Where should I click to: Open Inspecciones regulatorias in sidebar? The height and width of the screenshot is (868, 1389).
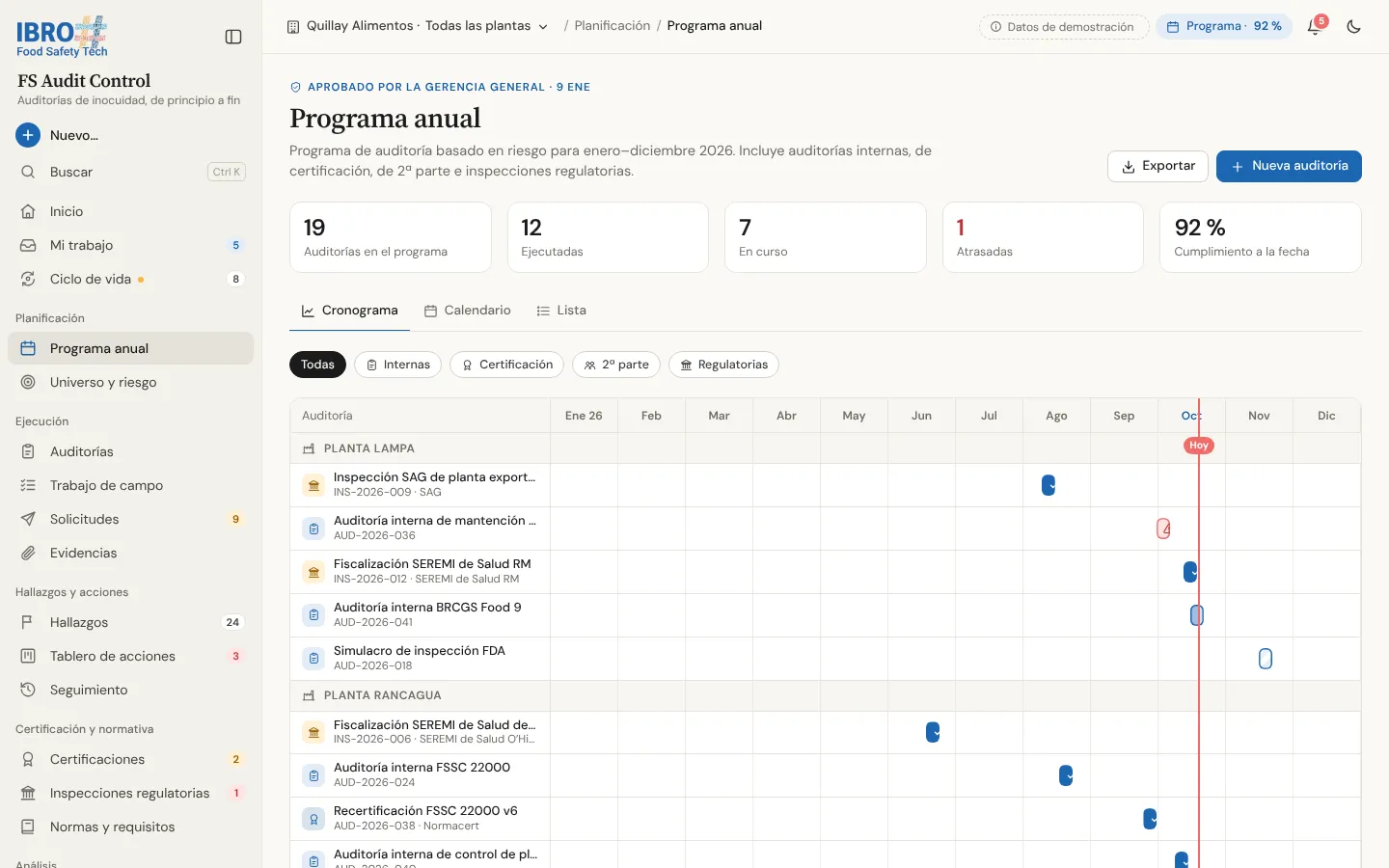130,793
